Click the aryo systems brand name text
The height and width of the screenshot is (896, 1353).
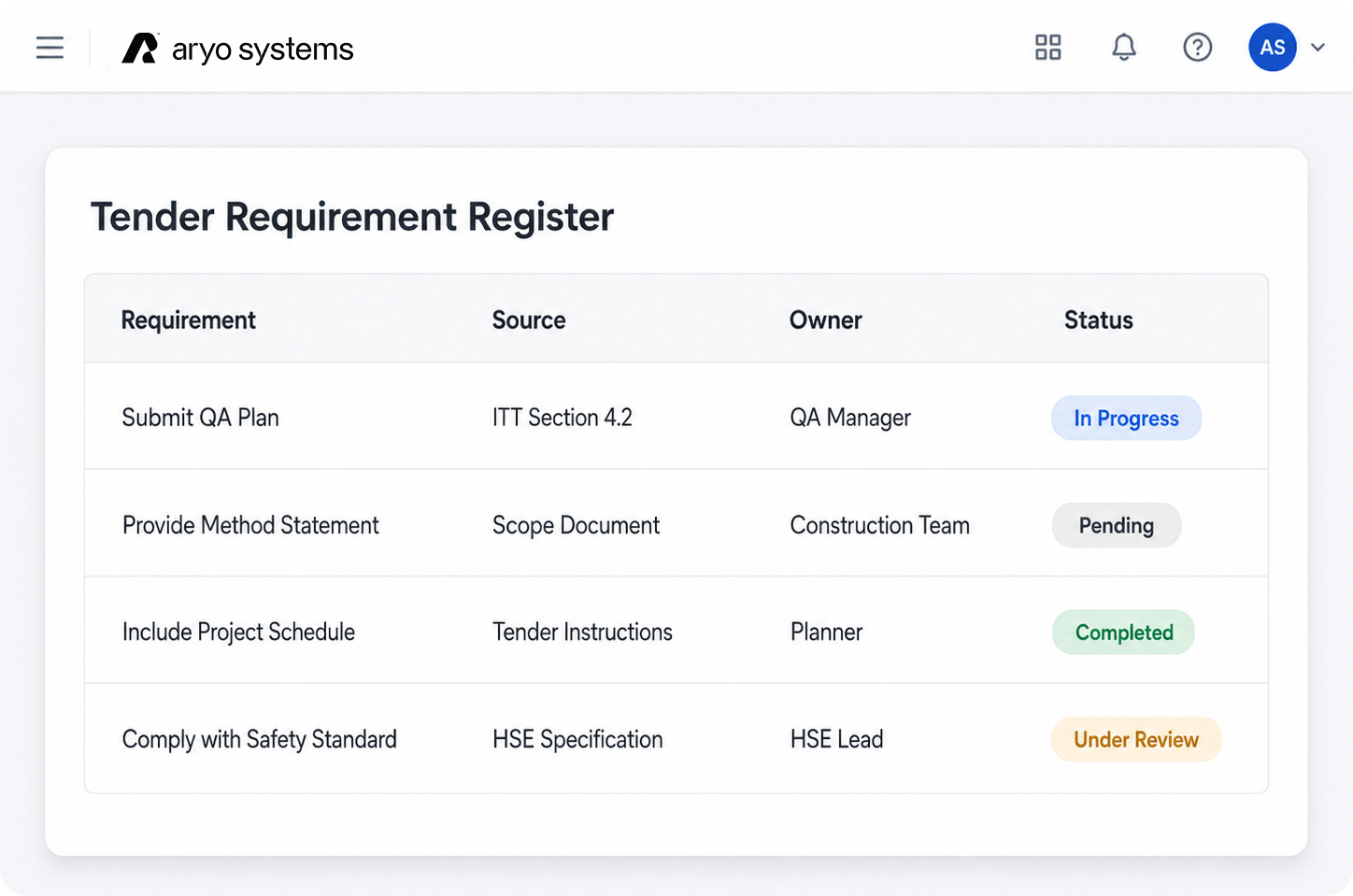(263, 50)
